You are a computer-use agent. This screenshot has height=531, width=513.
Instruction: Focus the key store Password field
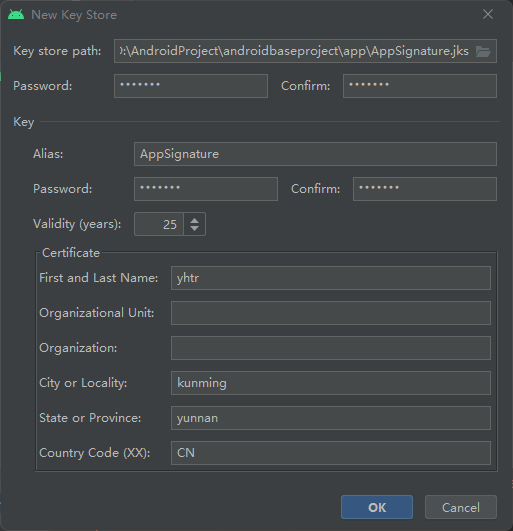click(191, 86)
